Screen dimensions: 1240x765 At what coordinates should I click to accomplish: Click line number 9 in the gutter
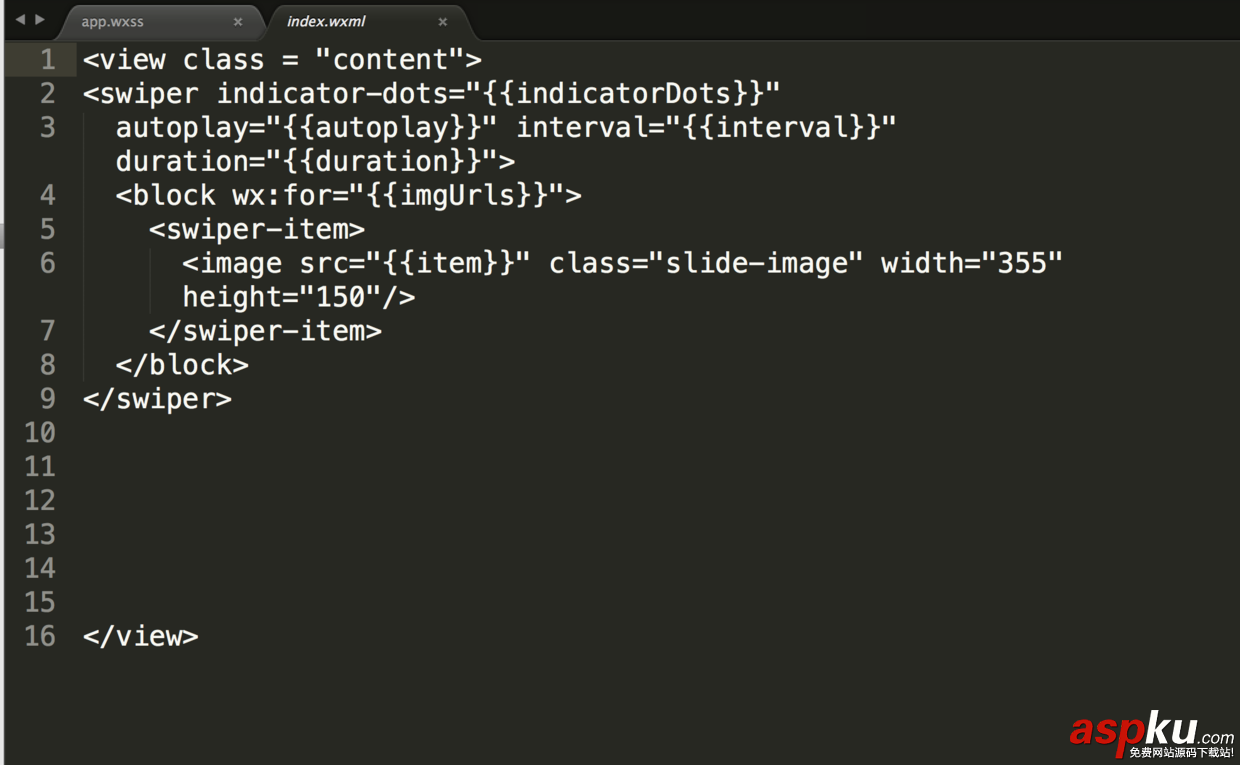click(x=47, y=398)
